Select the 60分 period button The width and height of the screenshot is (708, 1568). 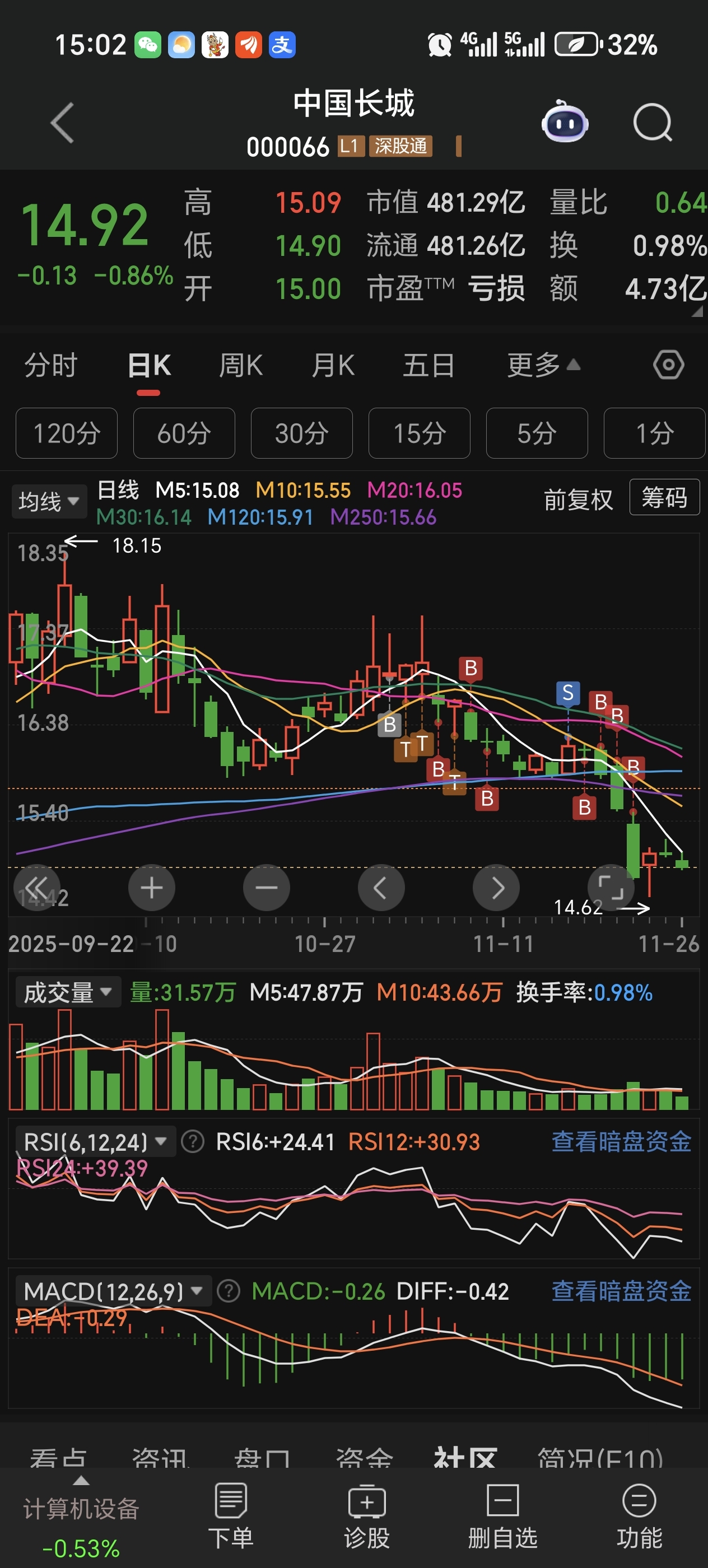(184, 433)
